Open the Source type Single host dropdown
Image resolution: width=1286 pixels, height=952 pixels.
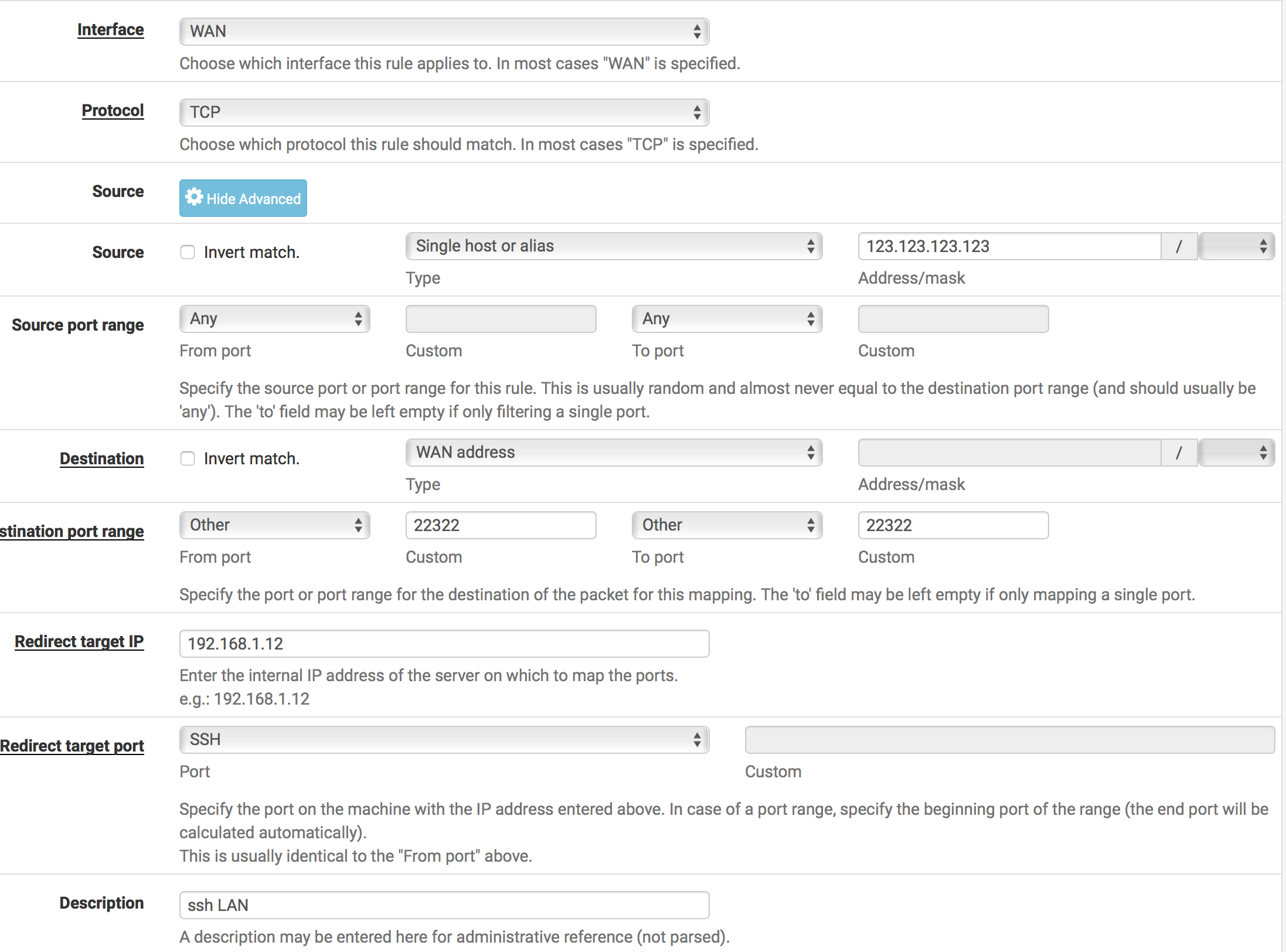tap(613, 246)
